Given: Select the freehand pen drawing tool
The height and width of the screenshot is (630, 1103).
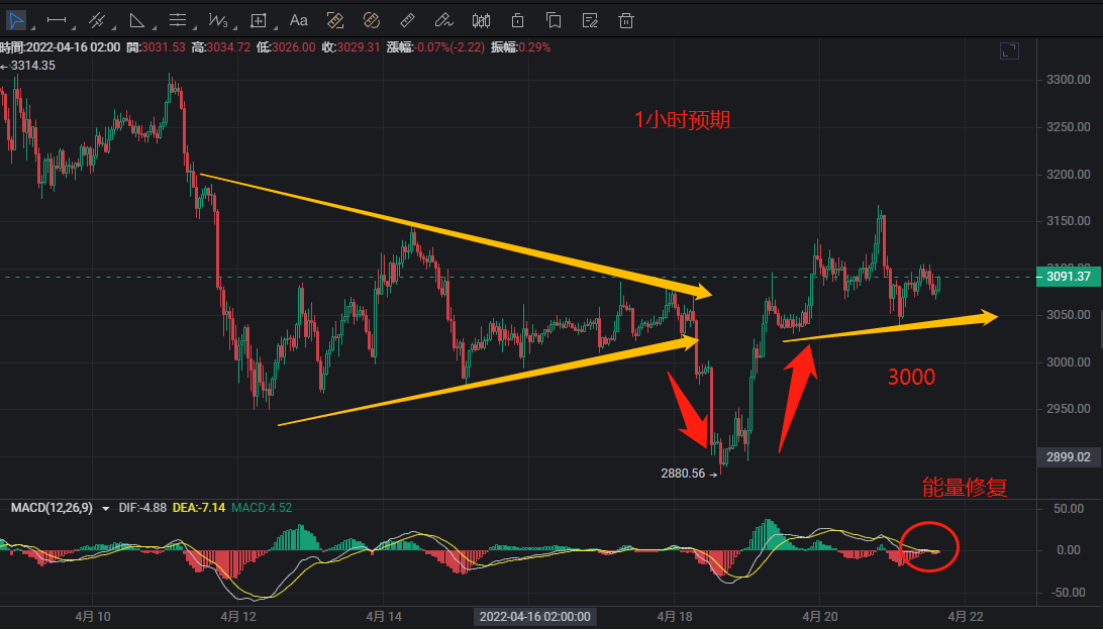Looking at the screenshot, I should [444, 20].
